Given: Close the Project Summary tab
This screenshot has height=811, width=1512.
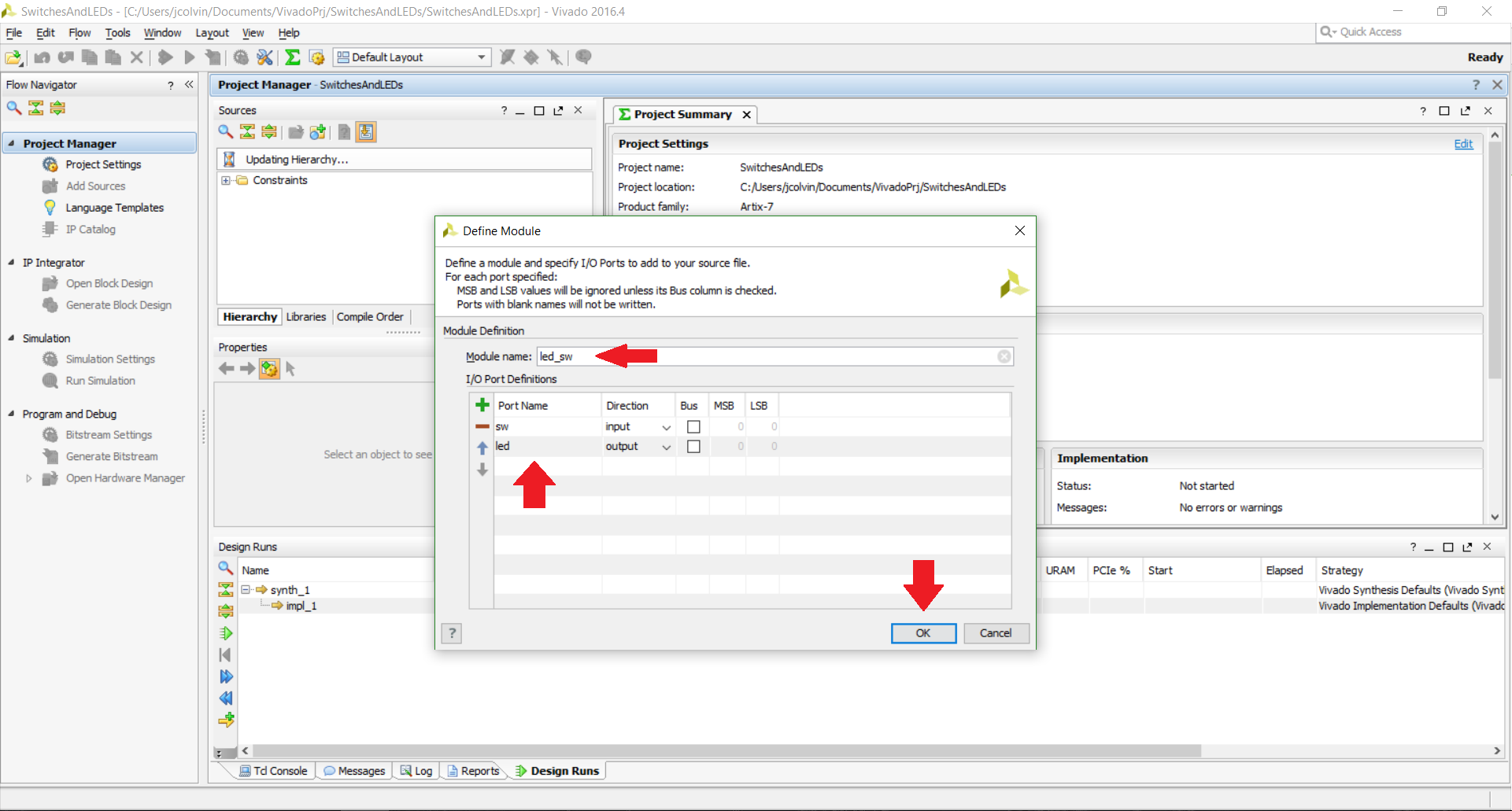Looking at the screenshot, I should 746,115.
